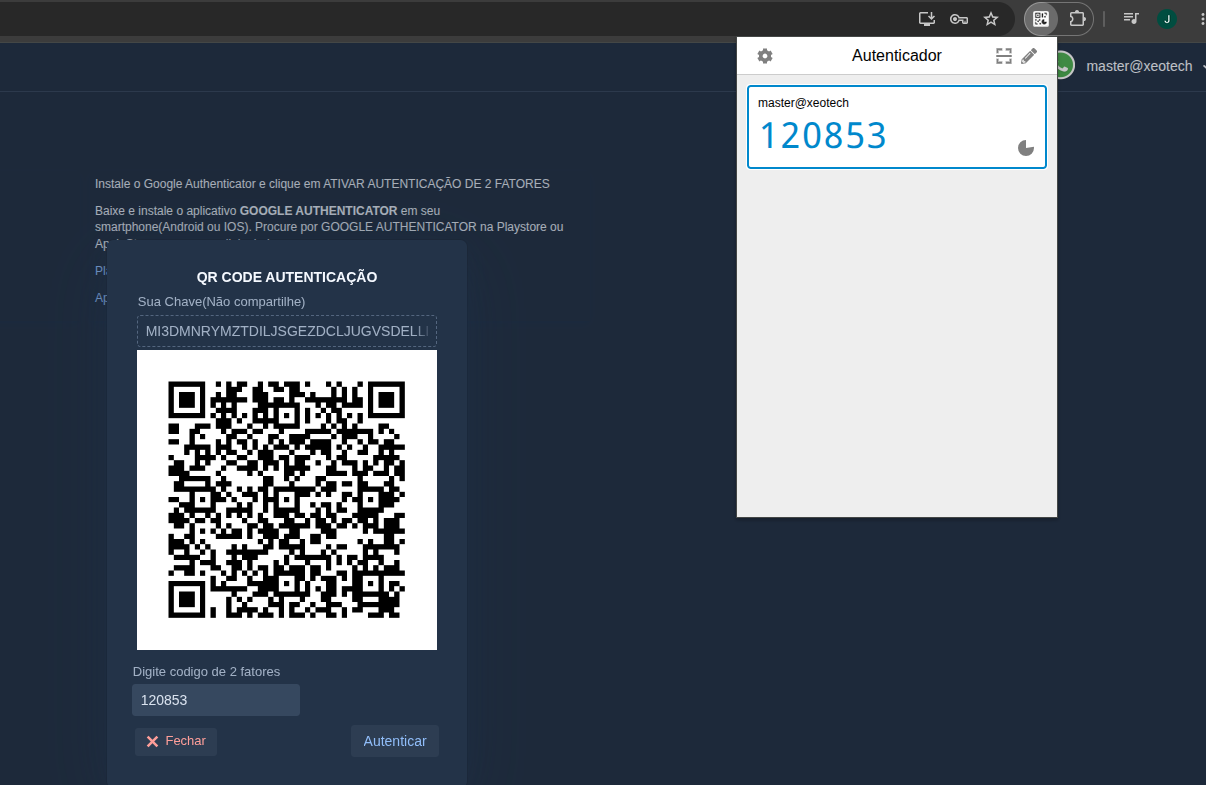The width and height of the screenshot is (1206, 785).
Task: Copy the 120853 code in Authenticator
Action: coord(823,135)
